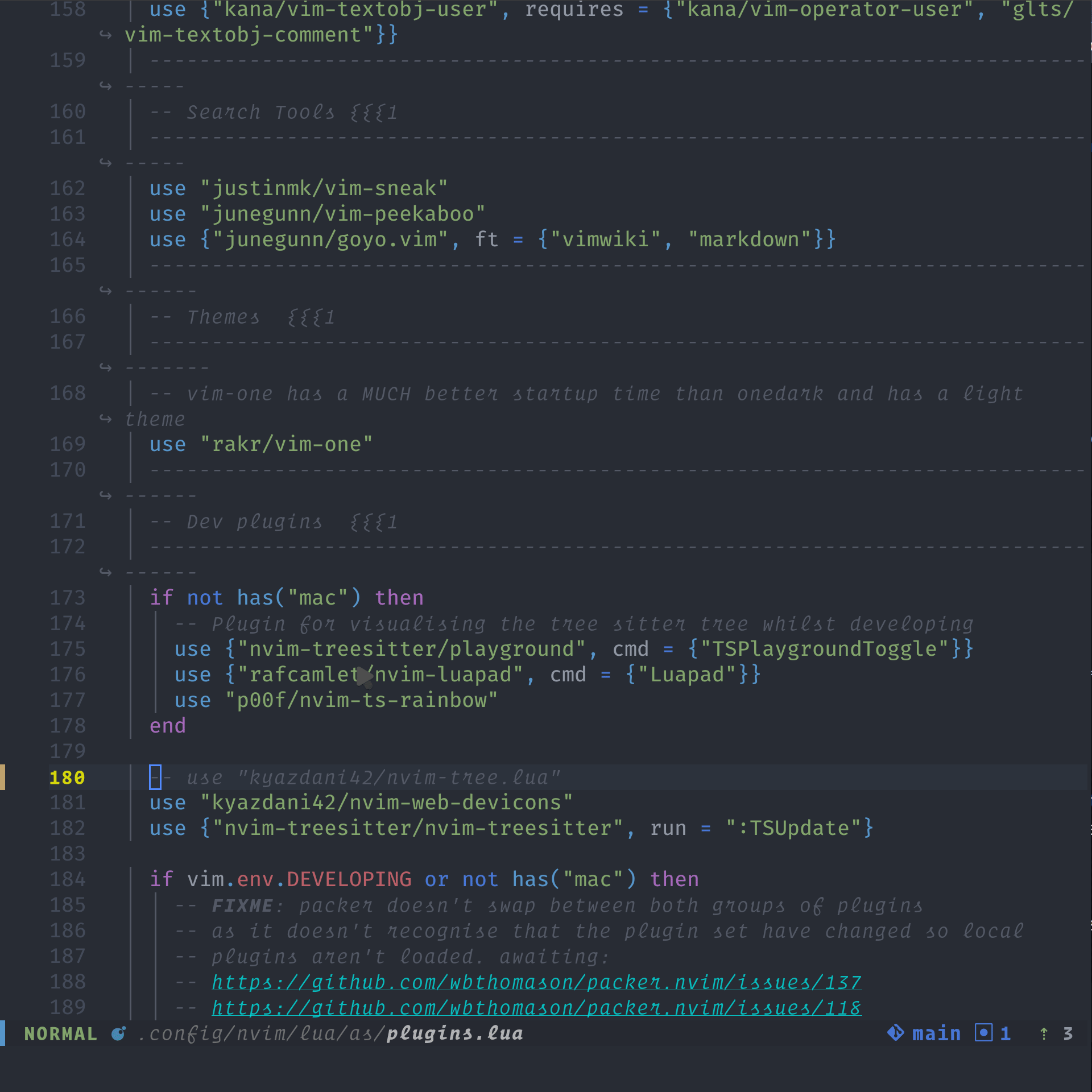The width and height of the screenshot is (1092, 1092).
Task: Click the ahead count 3 in statusline
Action: pos(1068,1033)
